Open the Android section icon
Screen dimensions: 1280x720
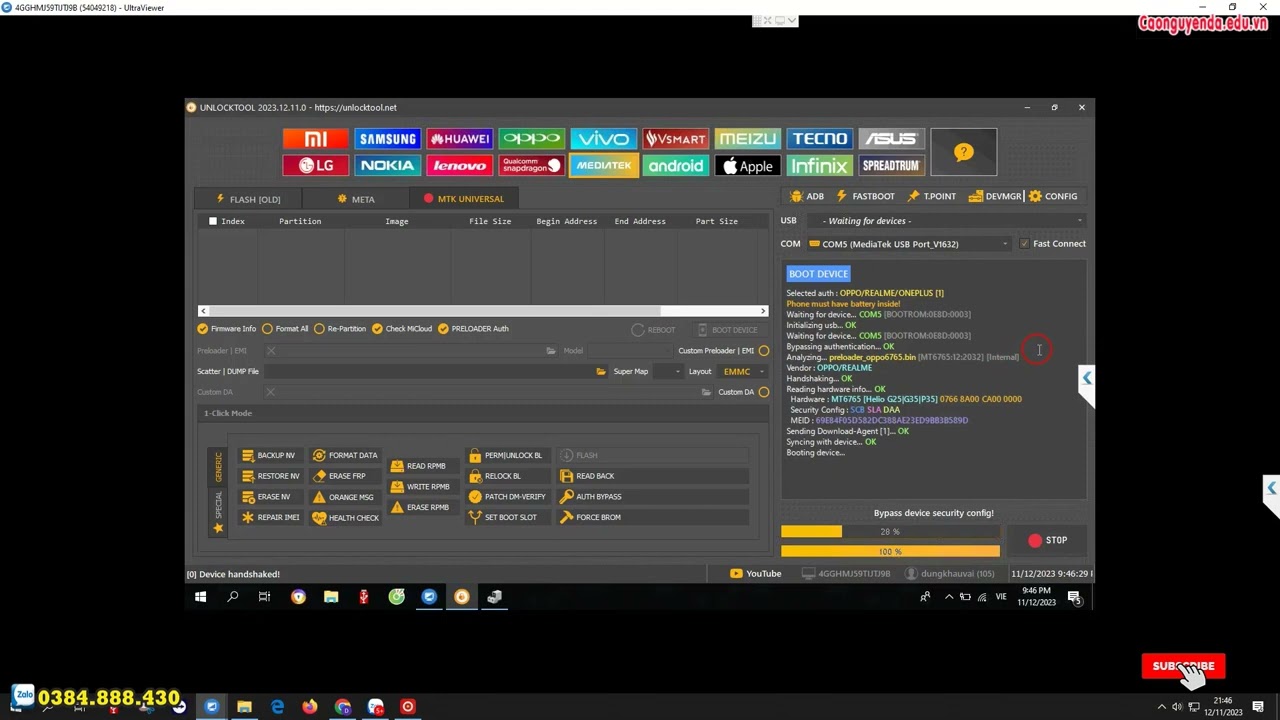click(x=675, y=166)
